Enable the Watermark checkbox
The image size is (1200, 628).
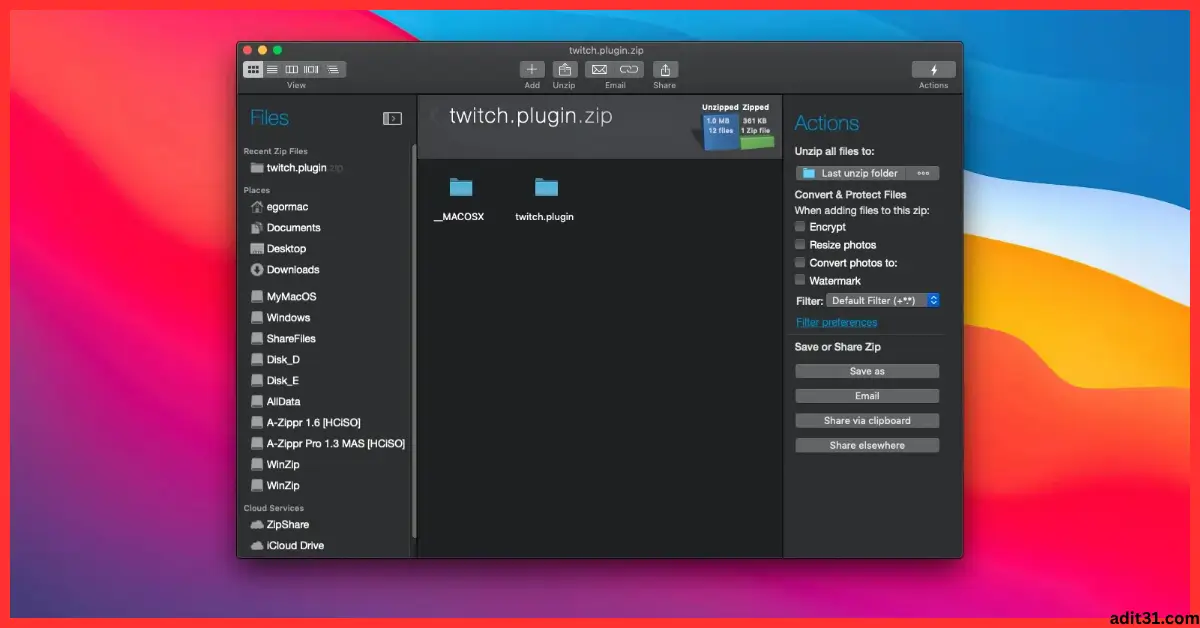(800, 280)
